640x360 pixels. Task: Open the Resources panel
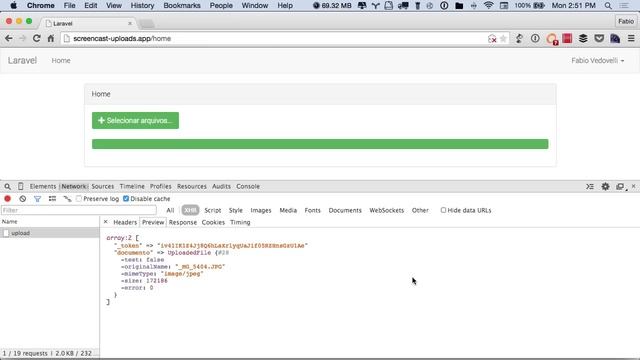(x=192, y=186)
